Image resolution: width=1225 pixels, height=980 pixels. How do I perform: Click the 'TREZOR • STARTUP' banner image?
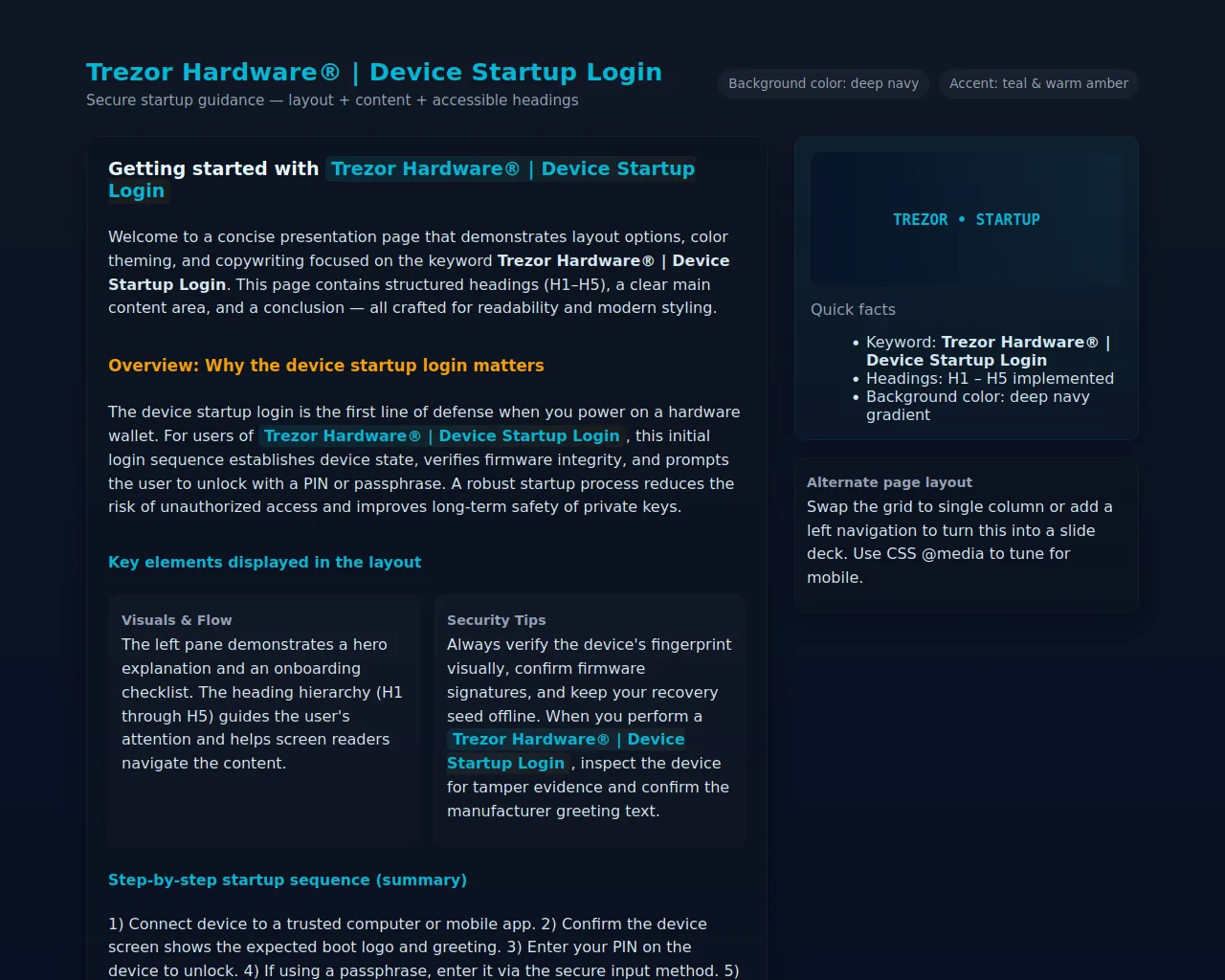(967, 219)
